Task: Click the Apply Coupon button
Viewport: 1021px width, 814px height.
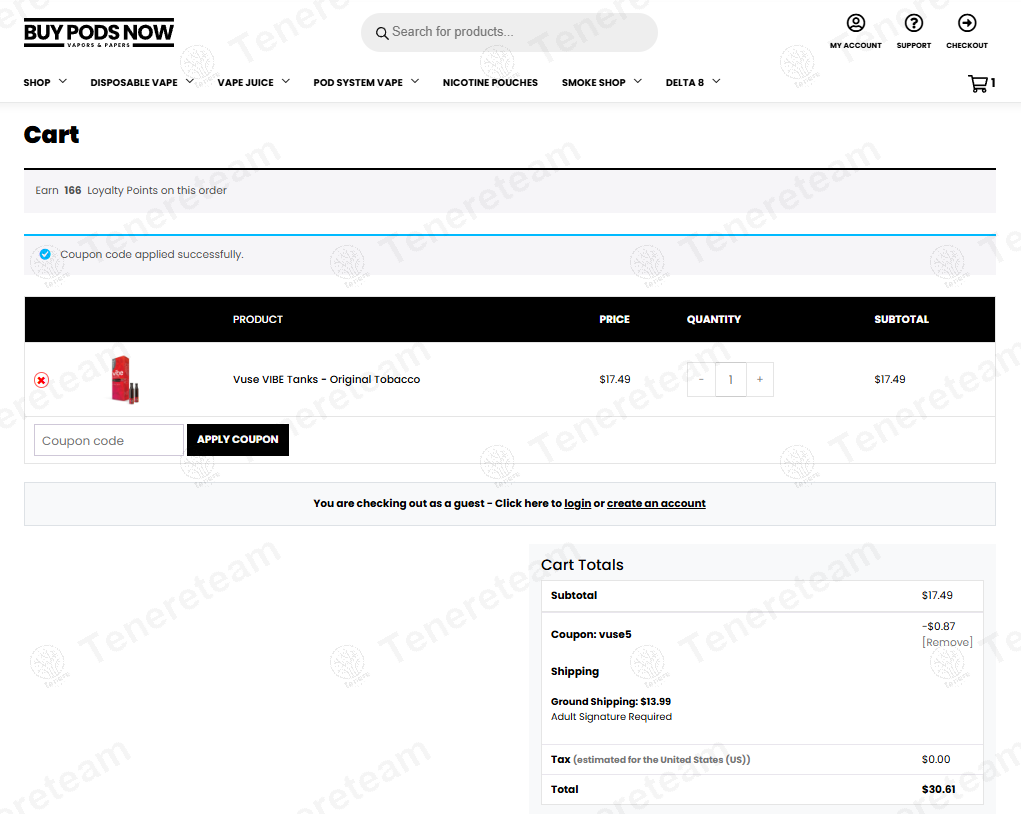Action: click(x=238, y=440)
